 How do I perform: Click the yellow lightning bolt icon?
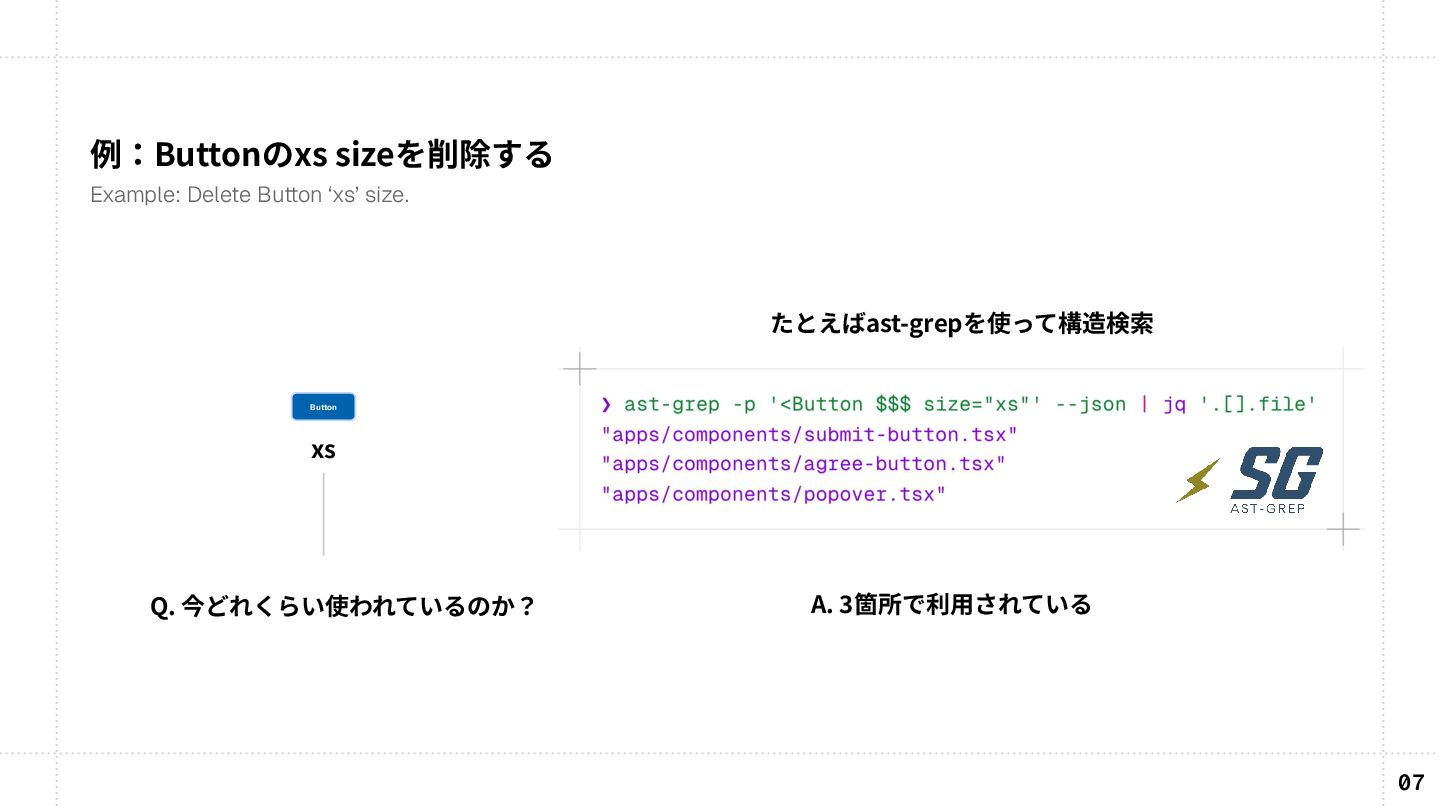(1198, 480)
